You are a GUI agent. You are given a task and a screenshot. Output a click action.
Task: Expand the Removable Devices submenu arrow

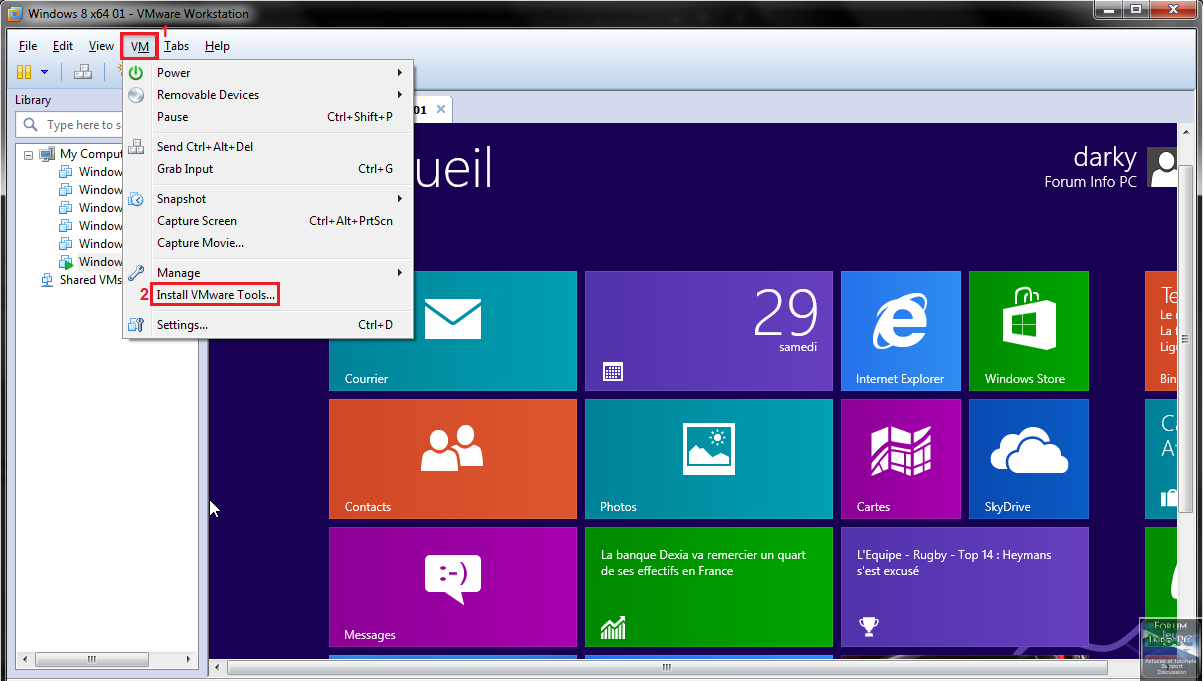[x=400, y=95]
